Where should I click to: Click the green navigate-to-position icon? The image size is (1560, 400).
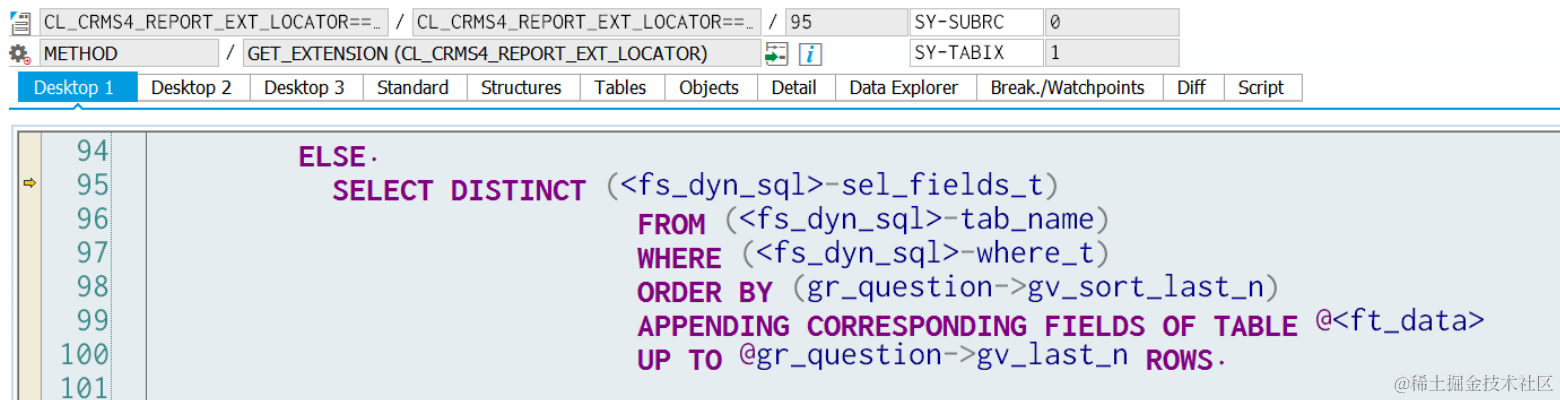coord(777,54)
